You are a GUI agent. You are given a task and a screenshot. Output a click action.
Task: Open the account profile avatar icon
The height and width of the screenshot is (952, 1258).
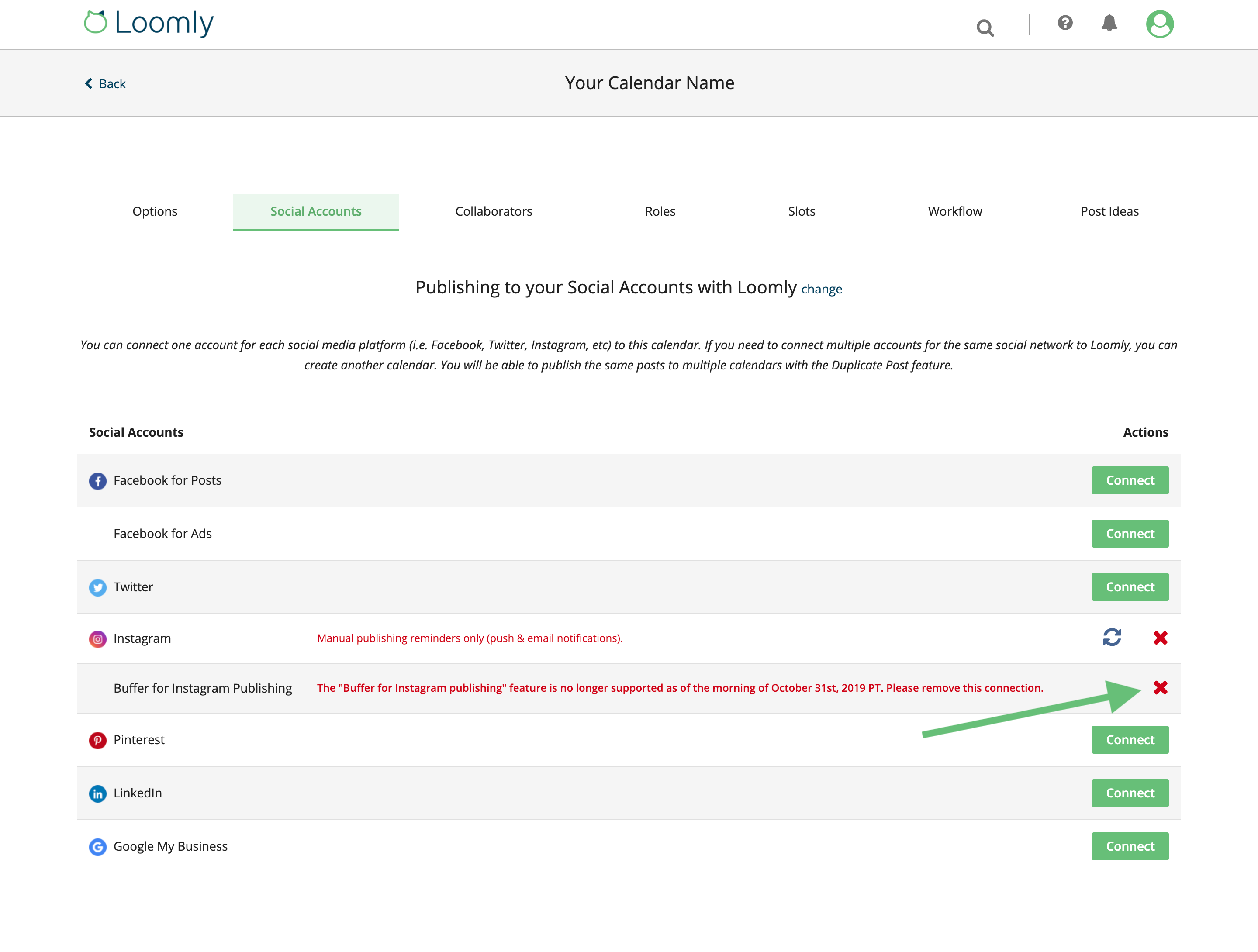(1160, 23)
